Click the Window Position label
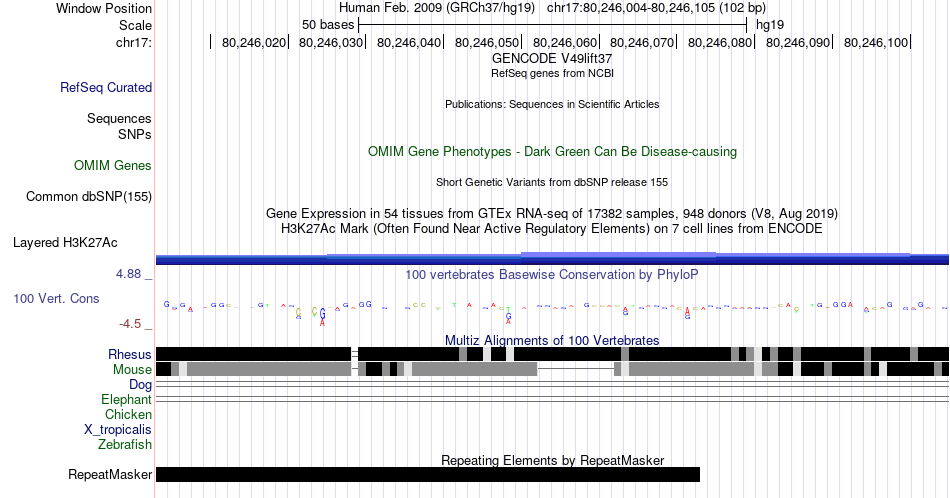 click(x=104, y=8)
